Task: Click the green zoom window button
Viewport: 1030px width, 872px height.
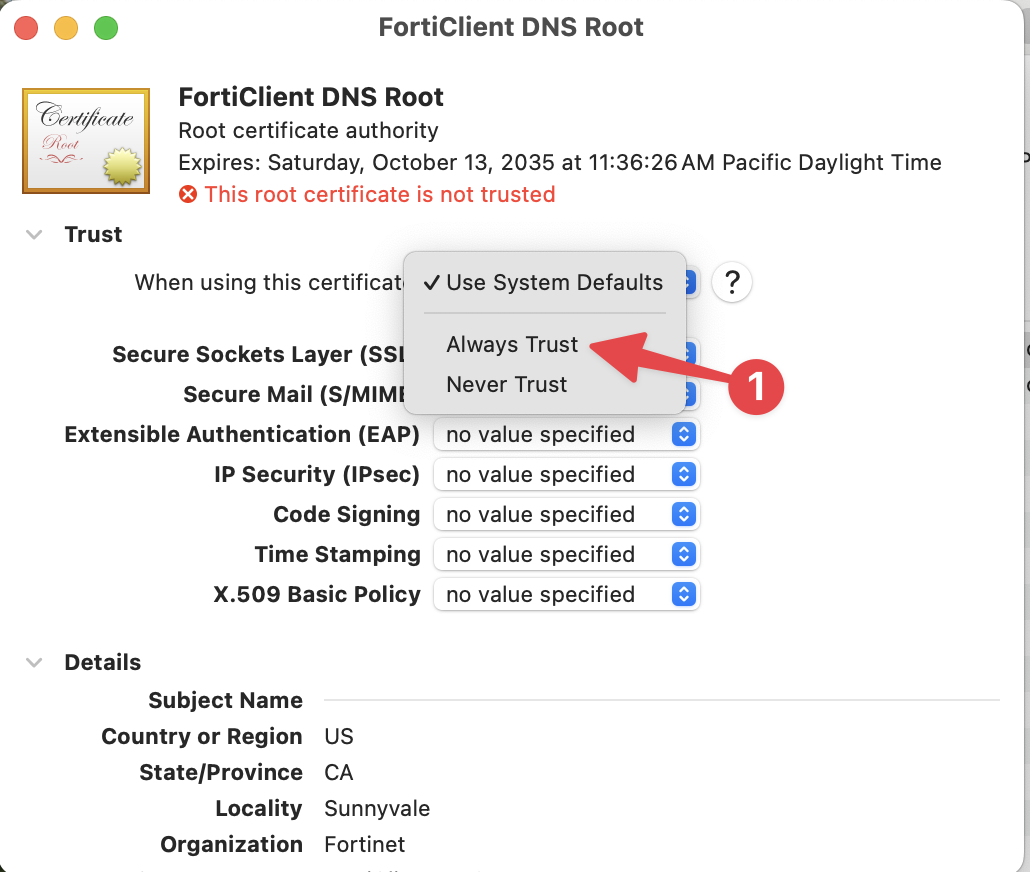Action: click(105, 28)
